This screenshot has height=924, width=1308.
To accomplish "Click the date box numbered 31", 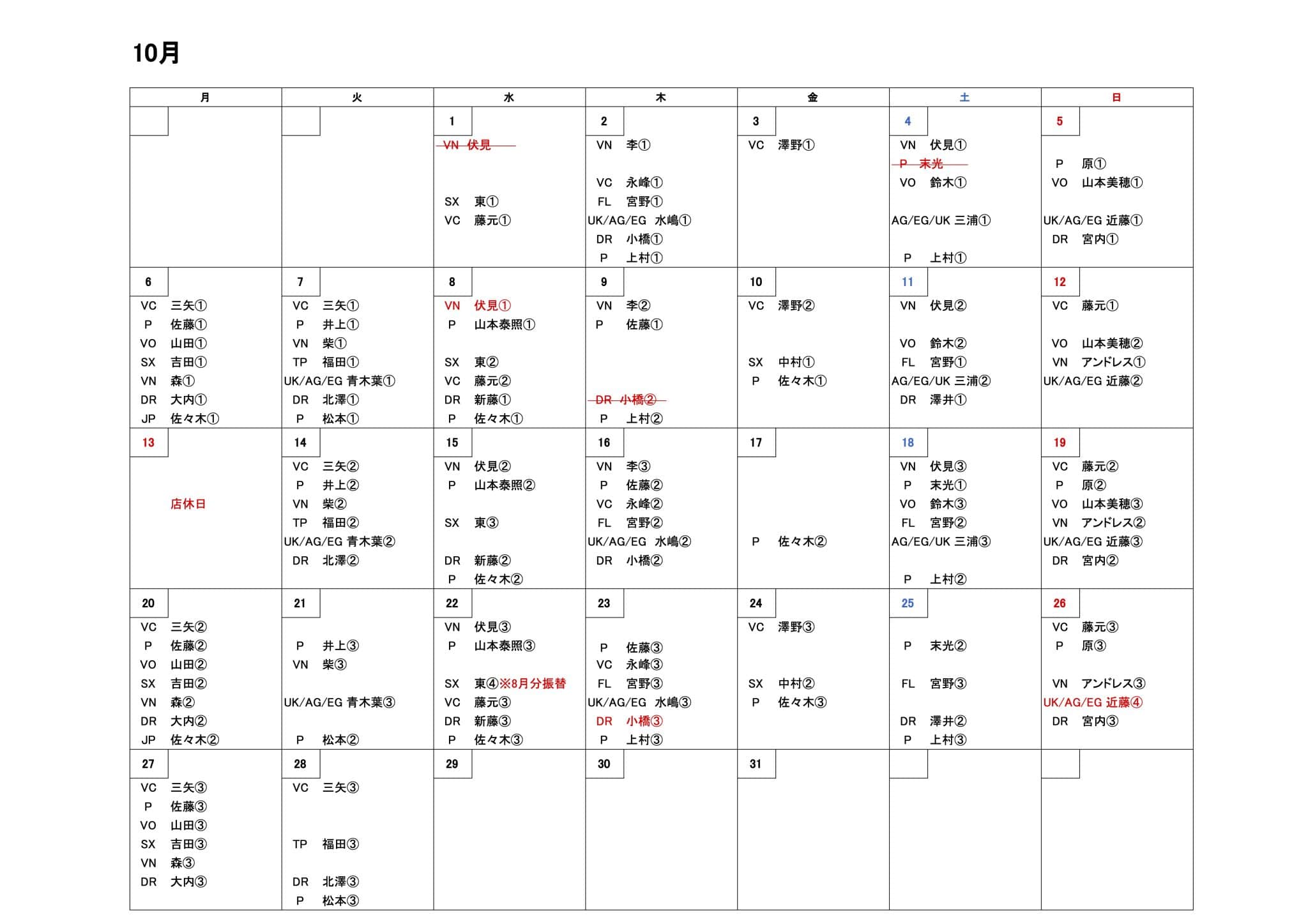I will pos(756,764).
